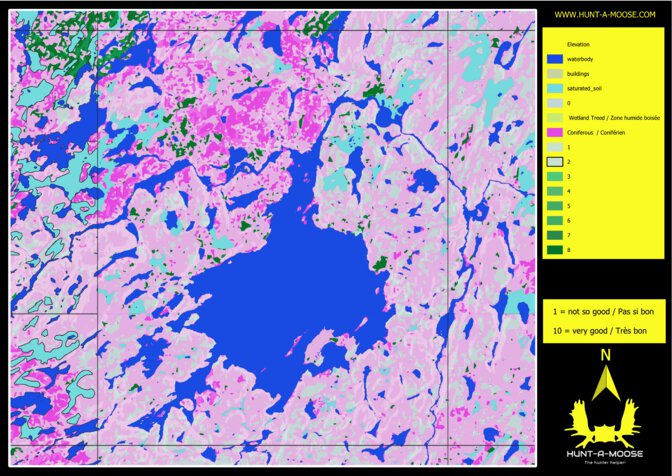Click the green swatch for class 3
The image size is (672, 476).
click(x=555, y=177)
